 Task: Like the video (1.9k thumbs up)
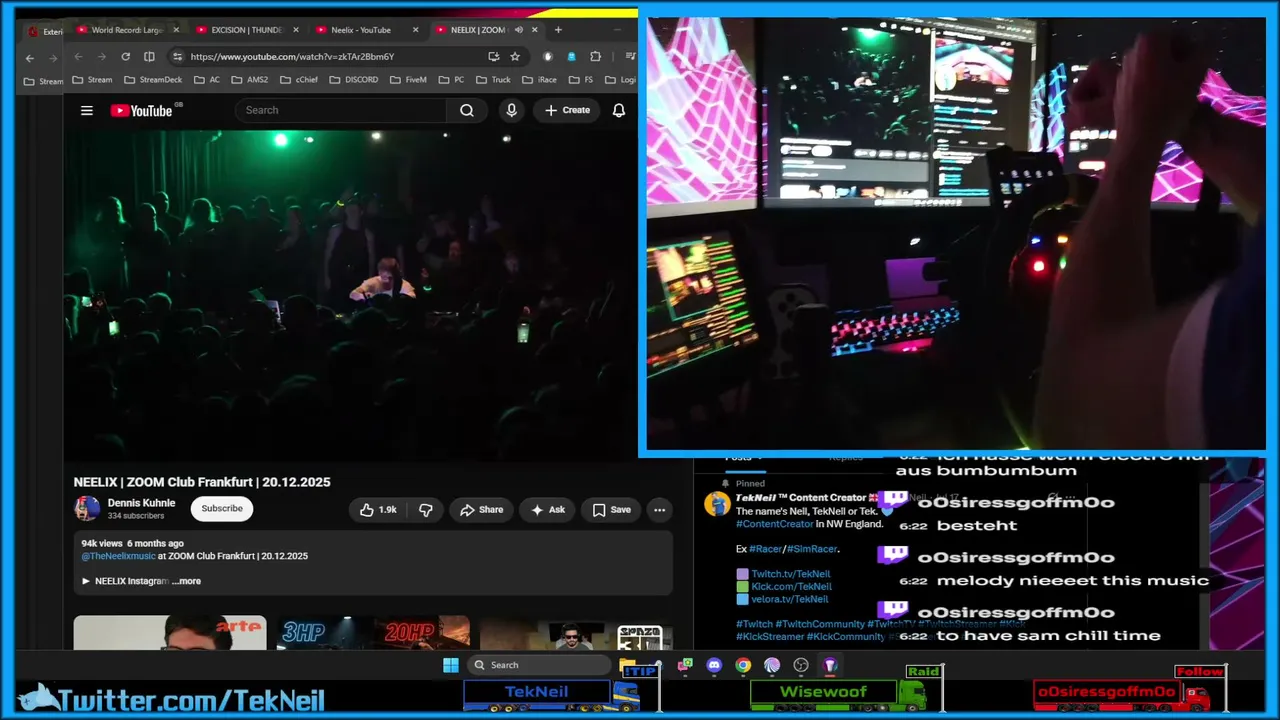pos(378,510)
